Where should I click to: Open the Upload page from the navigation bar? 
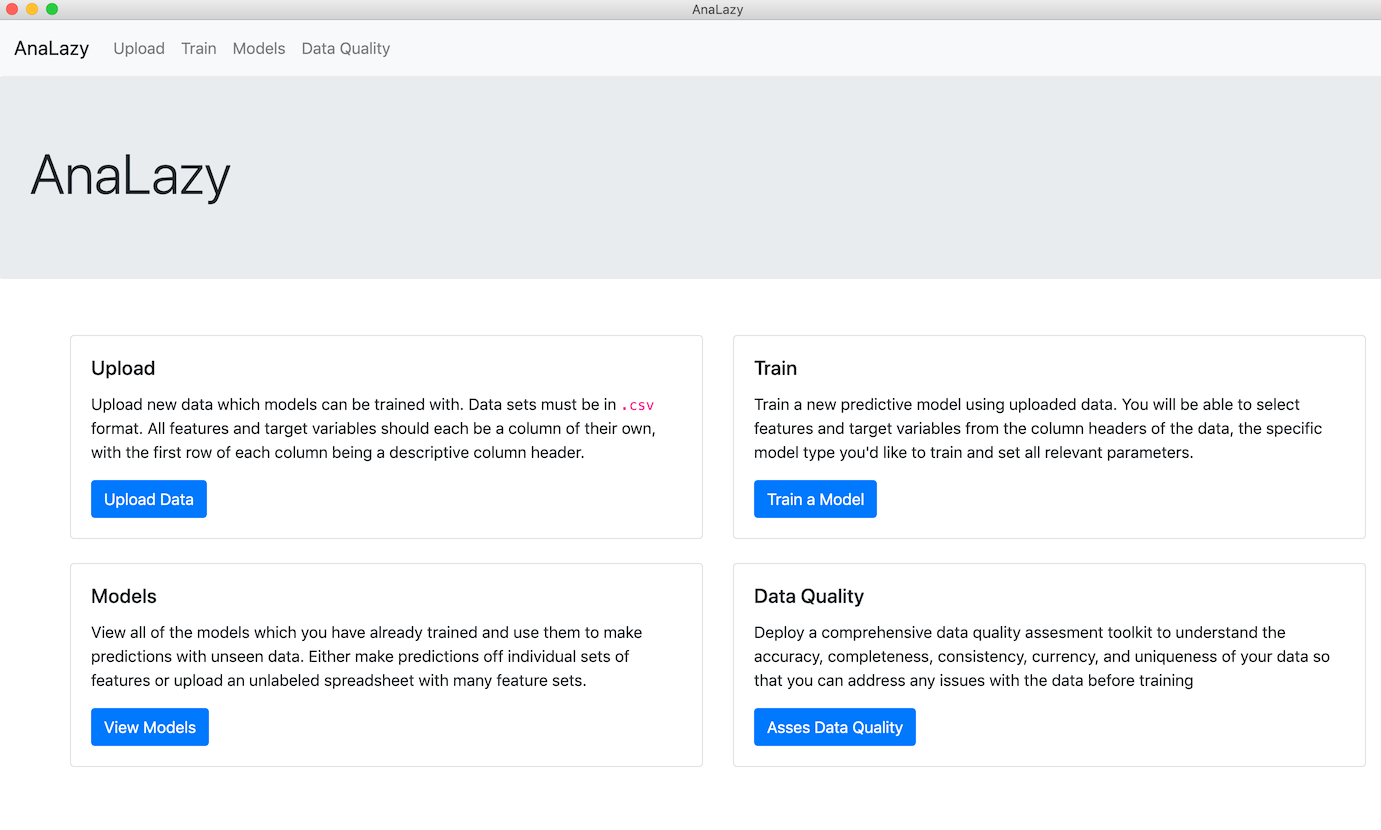[x=139, y=48]
